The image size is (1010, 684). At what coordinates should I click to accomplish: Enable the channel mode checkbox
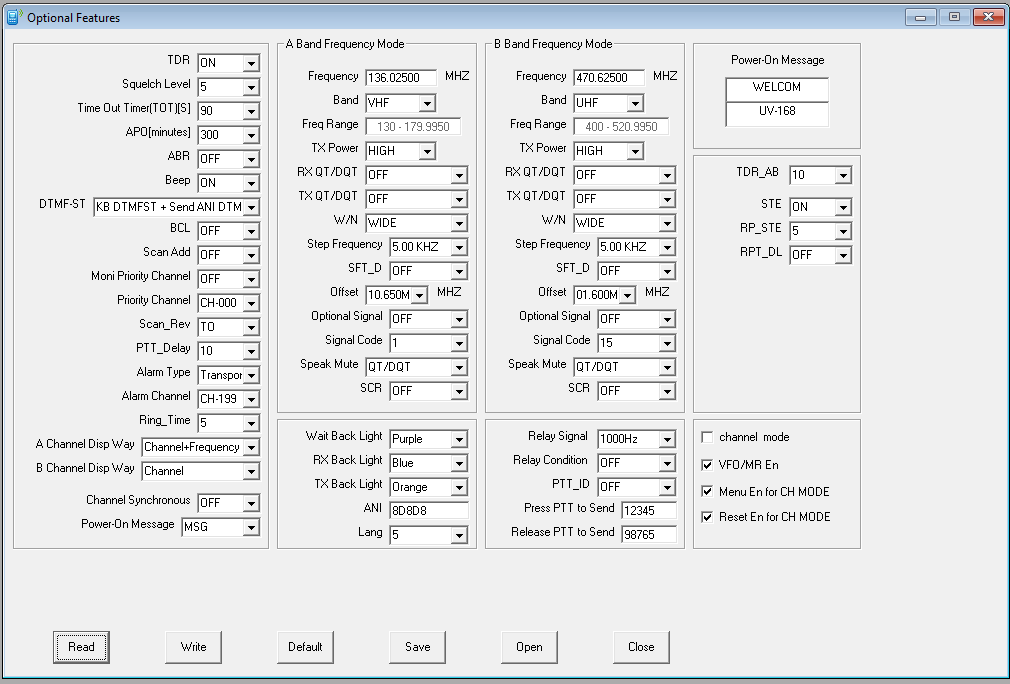[x=707, y=435]
